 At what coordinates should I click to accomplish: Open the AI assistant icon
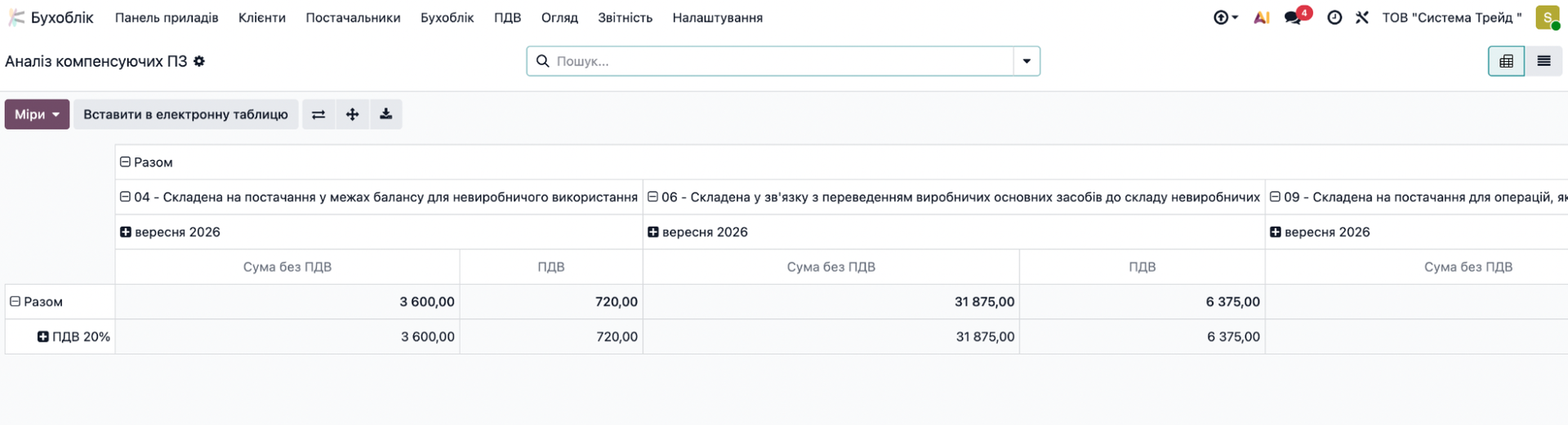coord(1262,17)
